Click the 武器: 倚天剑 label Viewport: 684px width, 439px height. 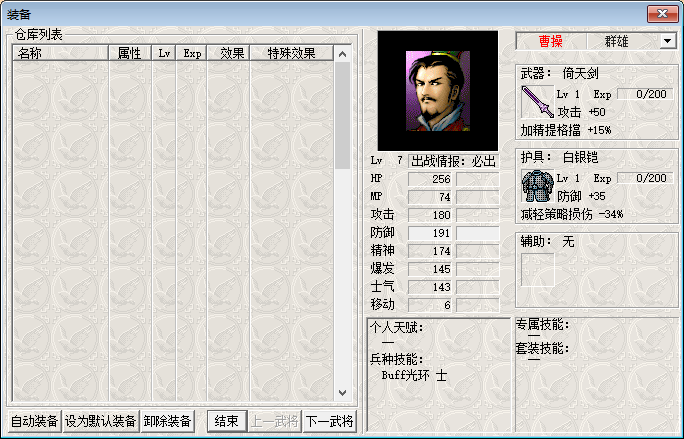(559, 73)
